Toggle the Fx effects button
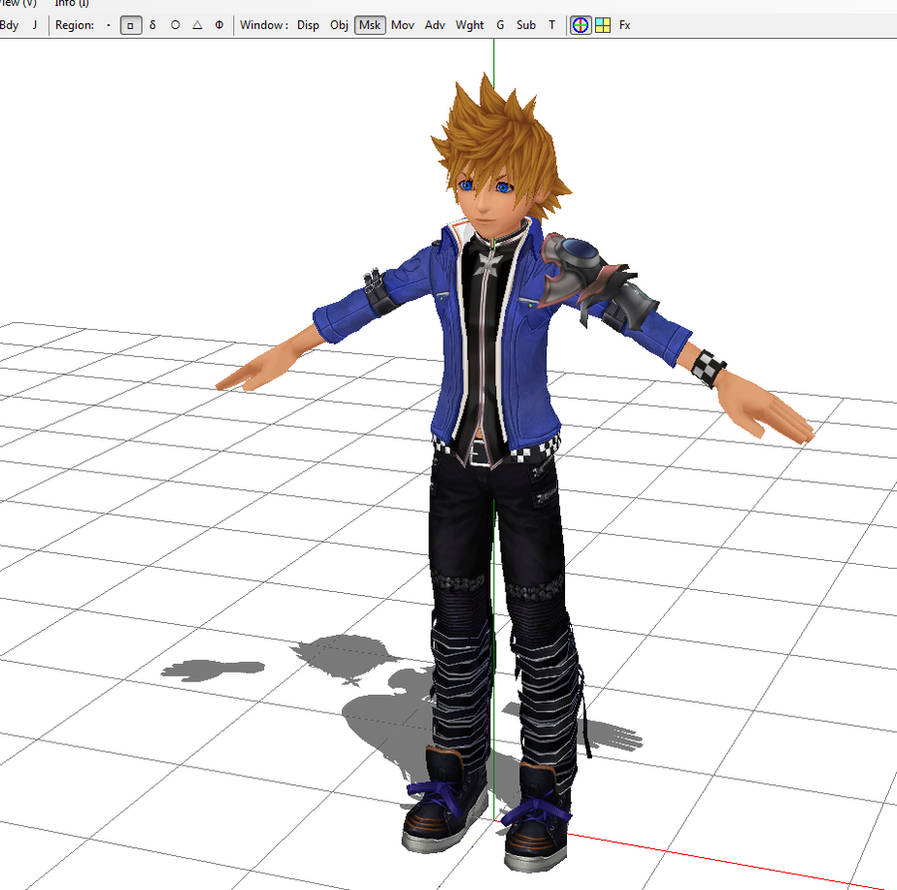 624,25
